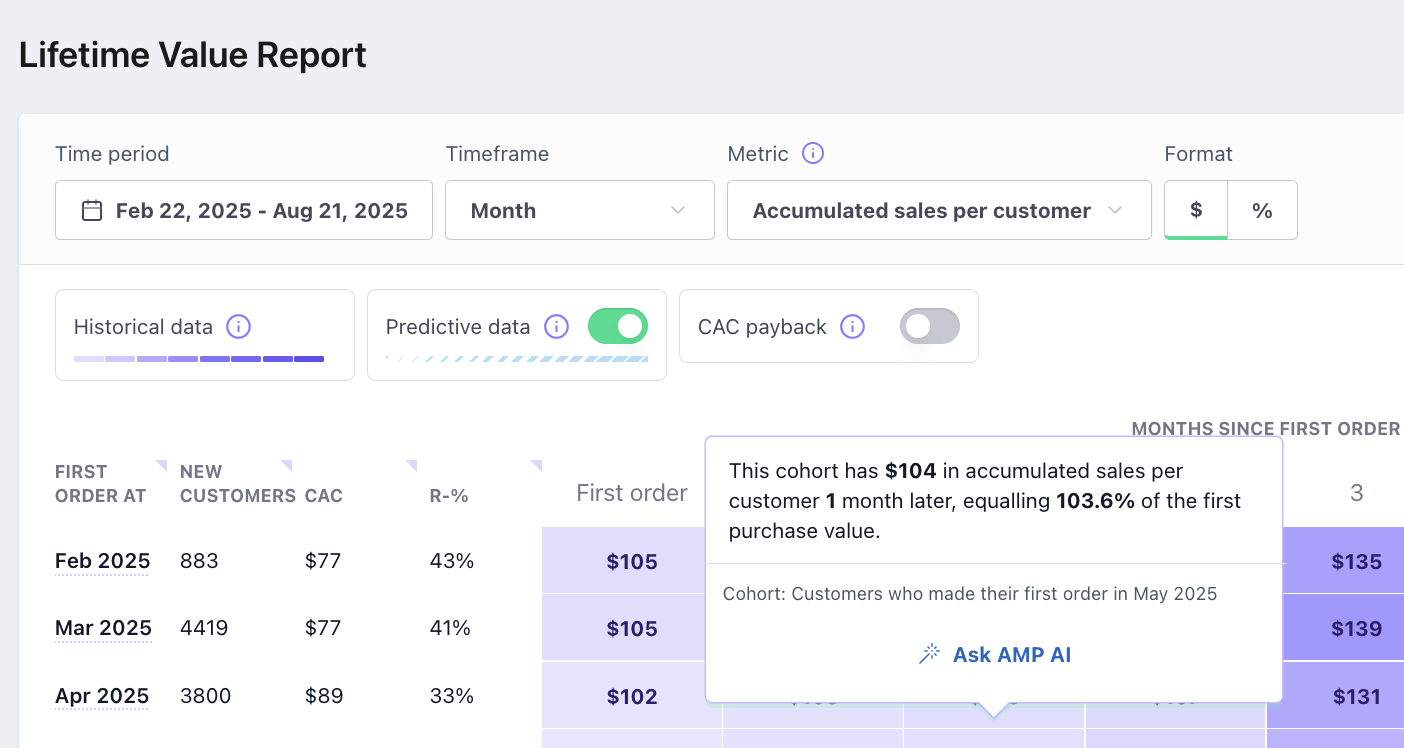Expand the Accumulated sales per customer dropdown

[938, 210]
